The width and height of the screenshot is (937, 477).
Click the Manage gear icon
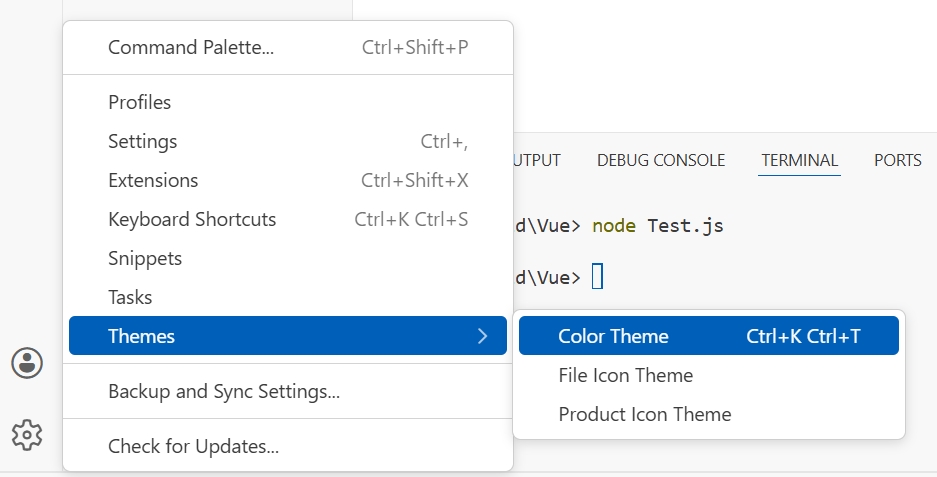tap(27, 435)
